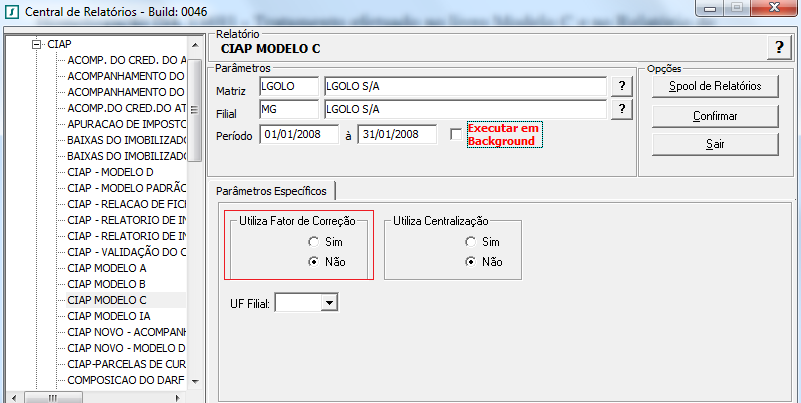The height and width of the screenshot is (403, 801).
Task: Click the Filial name field LGOLO S/A
Action: pos(465,109)
